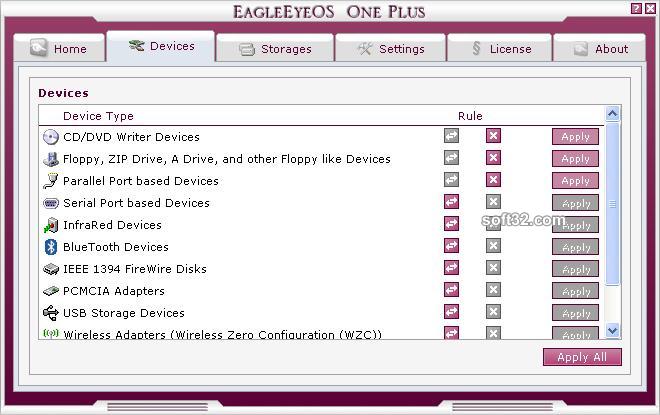Set block rule for CD/DVD Writer Devices
Screen dimensions: 660x415
493,136
